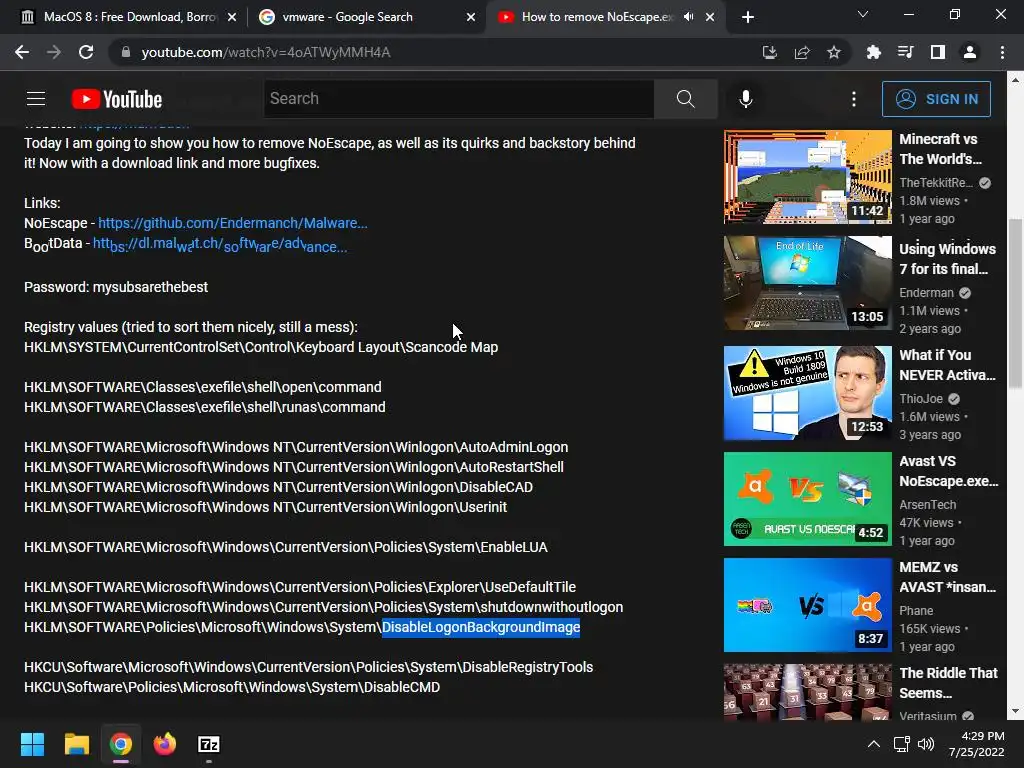
Task: Open Using Windows 7 video thumbnail
Action: (x=807, y=283)
